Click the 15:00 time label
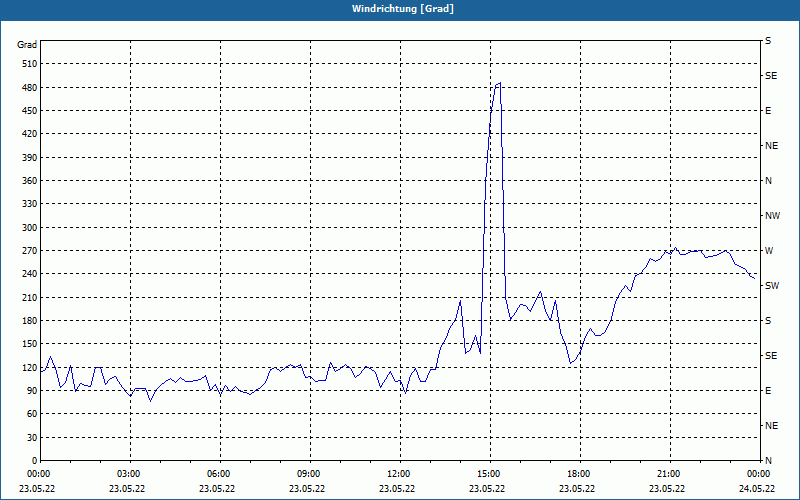 coord(490,473)
